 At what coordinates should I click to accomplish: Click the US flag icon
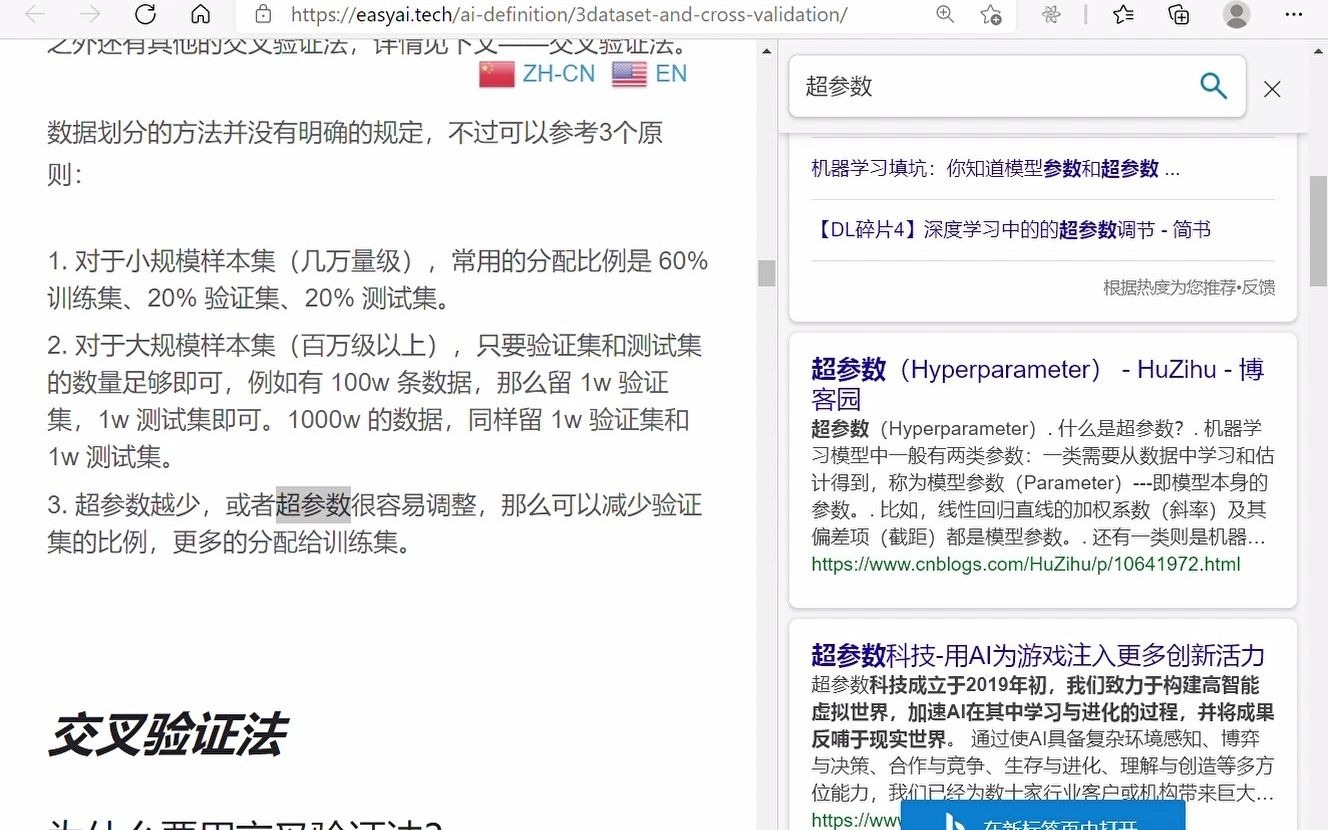coord(629,74)
